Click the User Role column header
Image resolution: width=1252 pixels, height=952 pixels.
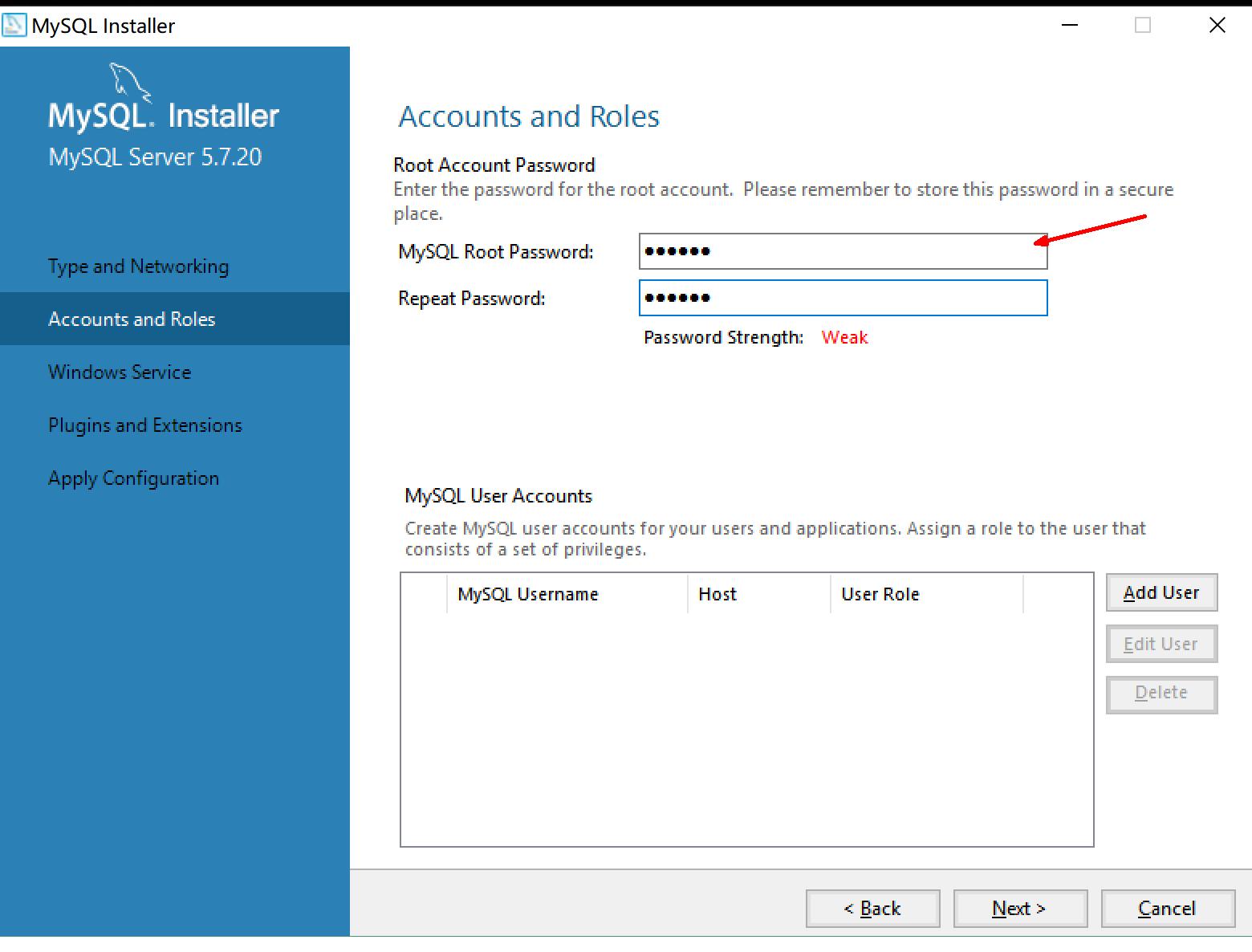927,594
